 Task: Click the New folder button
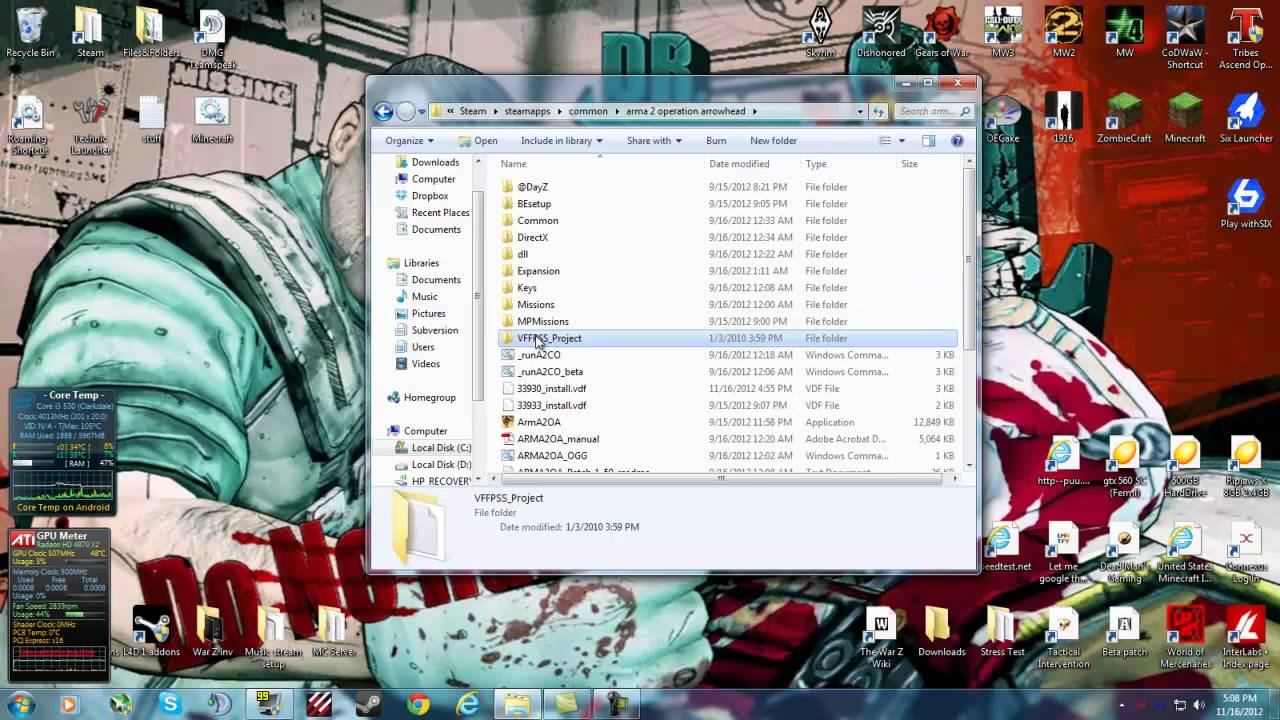click(773, 141)
